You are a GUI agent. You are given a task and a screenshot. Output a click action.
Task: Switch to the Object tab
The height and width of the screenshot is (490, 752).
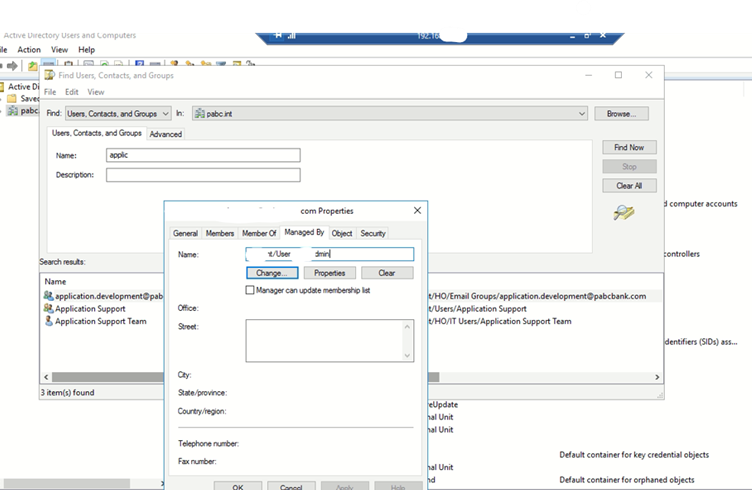point(342,233)
